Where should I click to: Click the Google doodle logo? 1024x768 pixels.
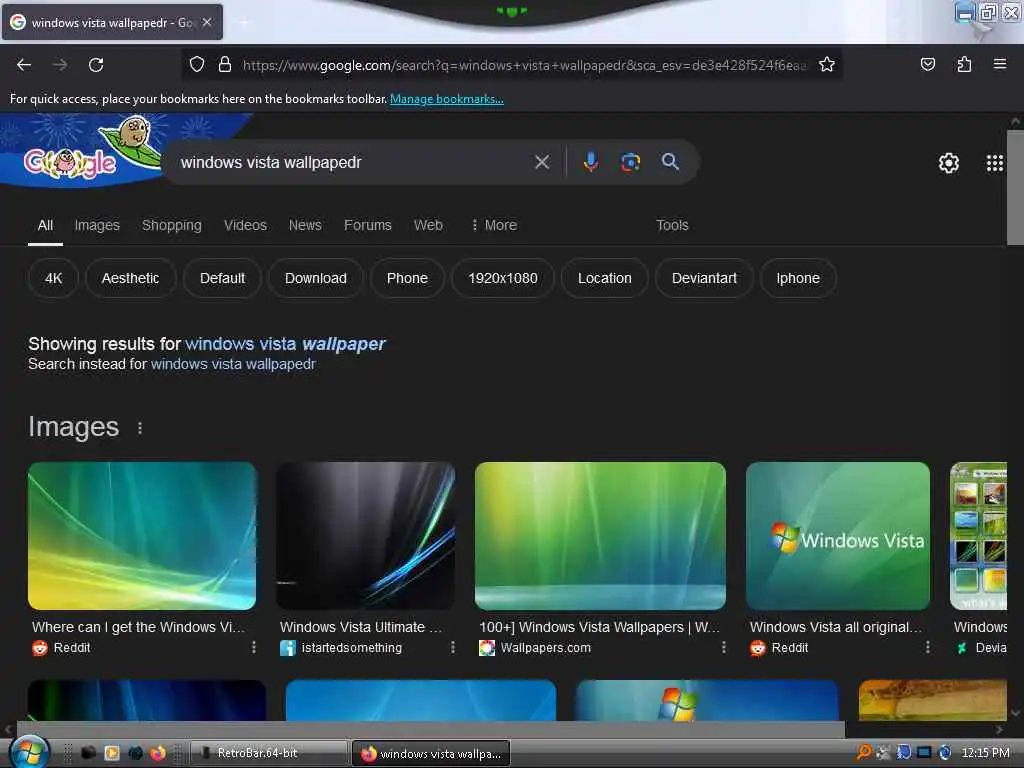tap(81, 152)
